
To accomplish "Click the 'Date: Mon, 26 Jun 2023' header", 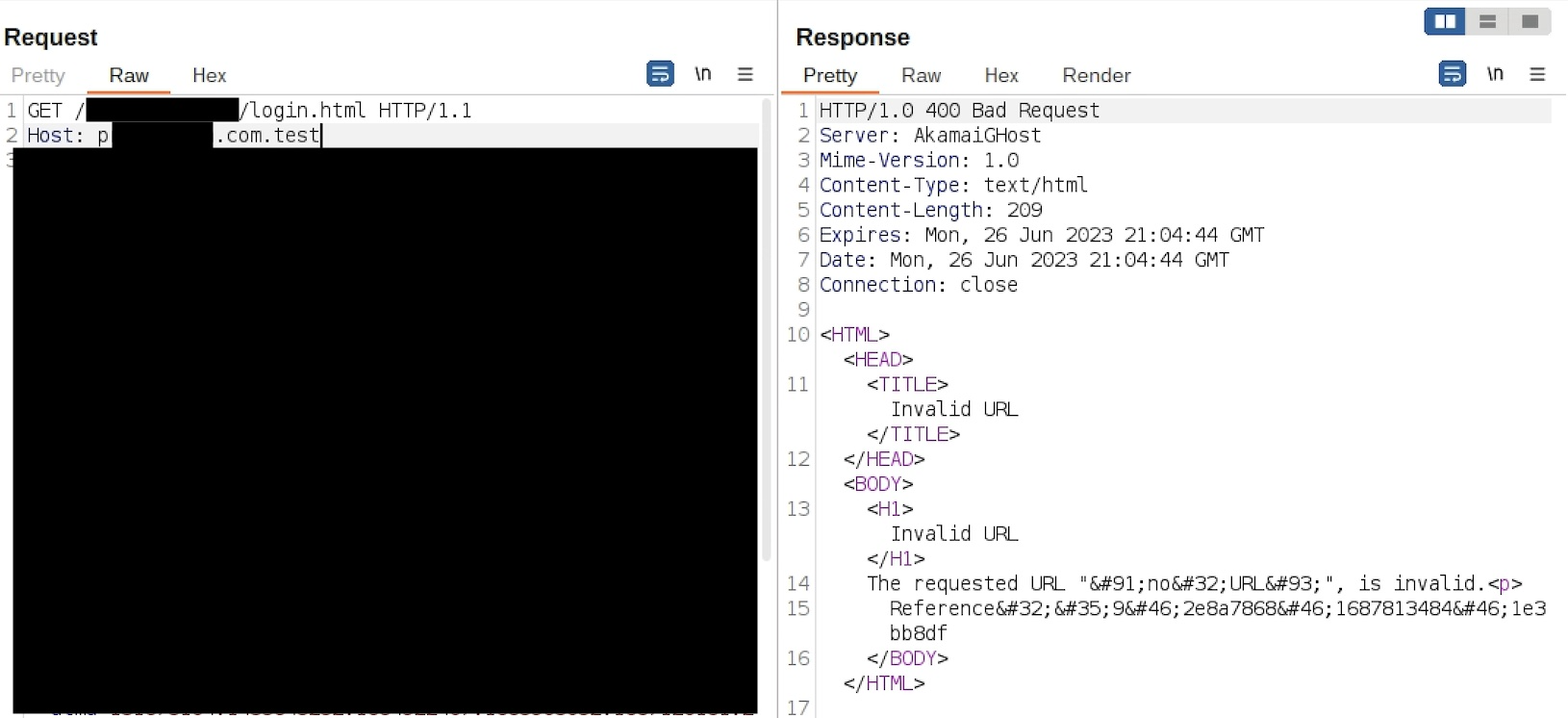I will coord(1024,261).
